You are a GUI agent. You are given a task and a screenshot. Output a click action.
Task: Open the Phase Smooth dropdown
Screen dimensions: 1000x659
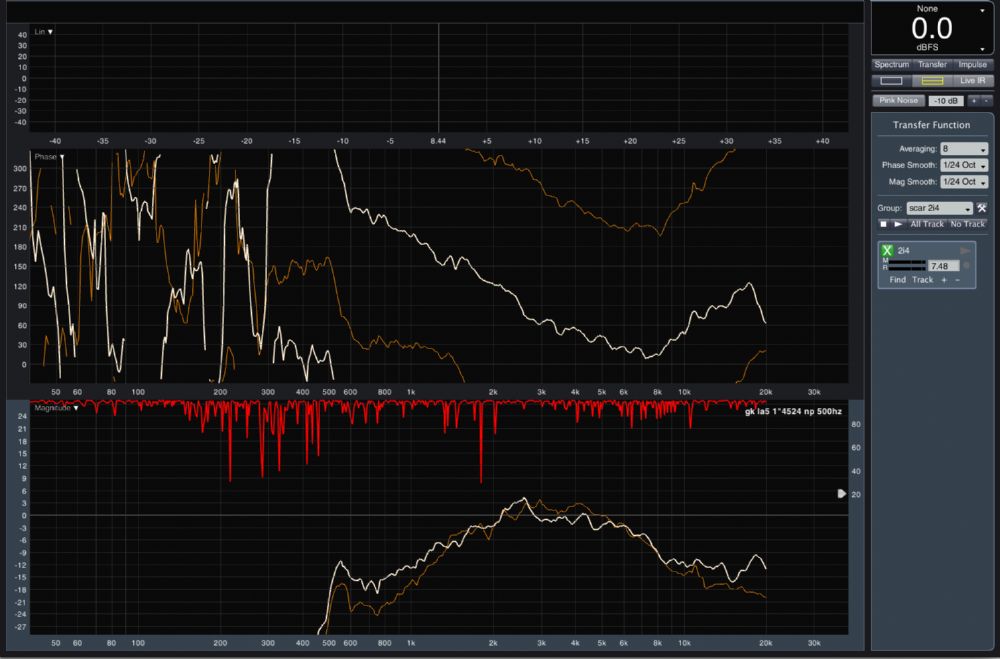963,165
